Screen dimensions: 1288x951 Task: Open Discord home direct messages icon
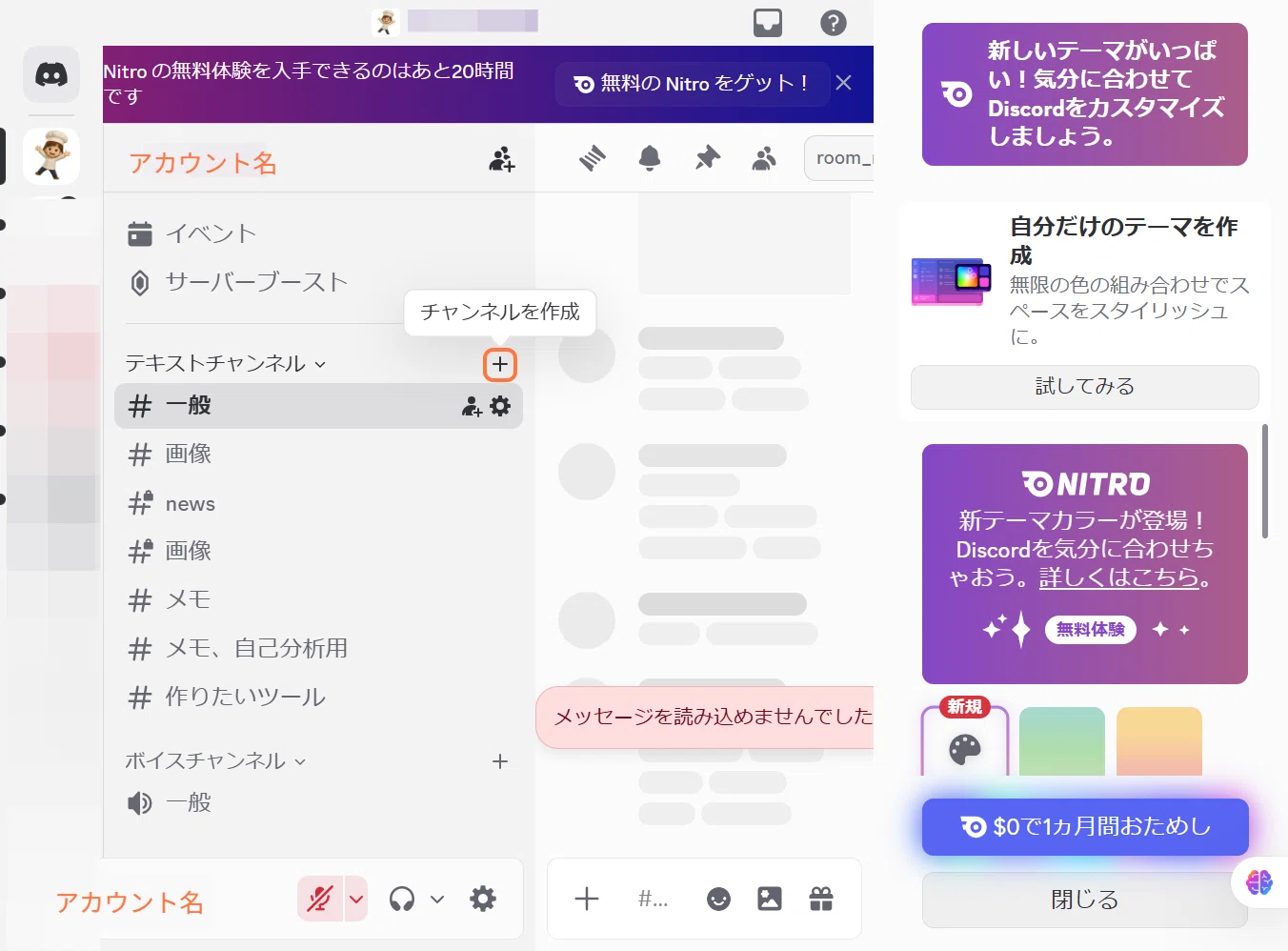pyautogui.click(x=51, y=74)
